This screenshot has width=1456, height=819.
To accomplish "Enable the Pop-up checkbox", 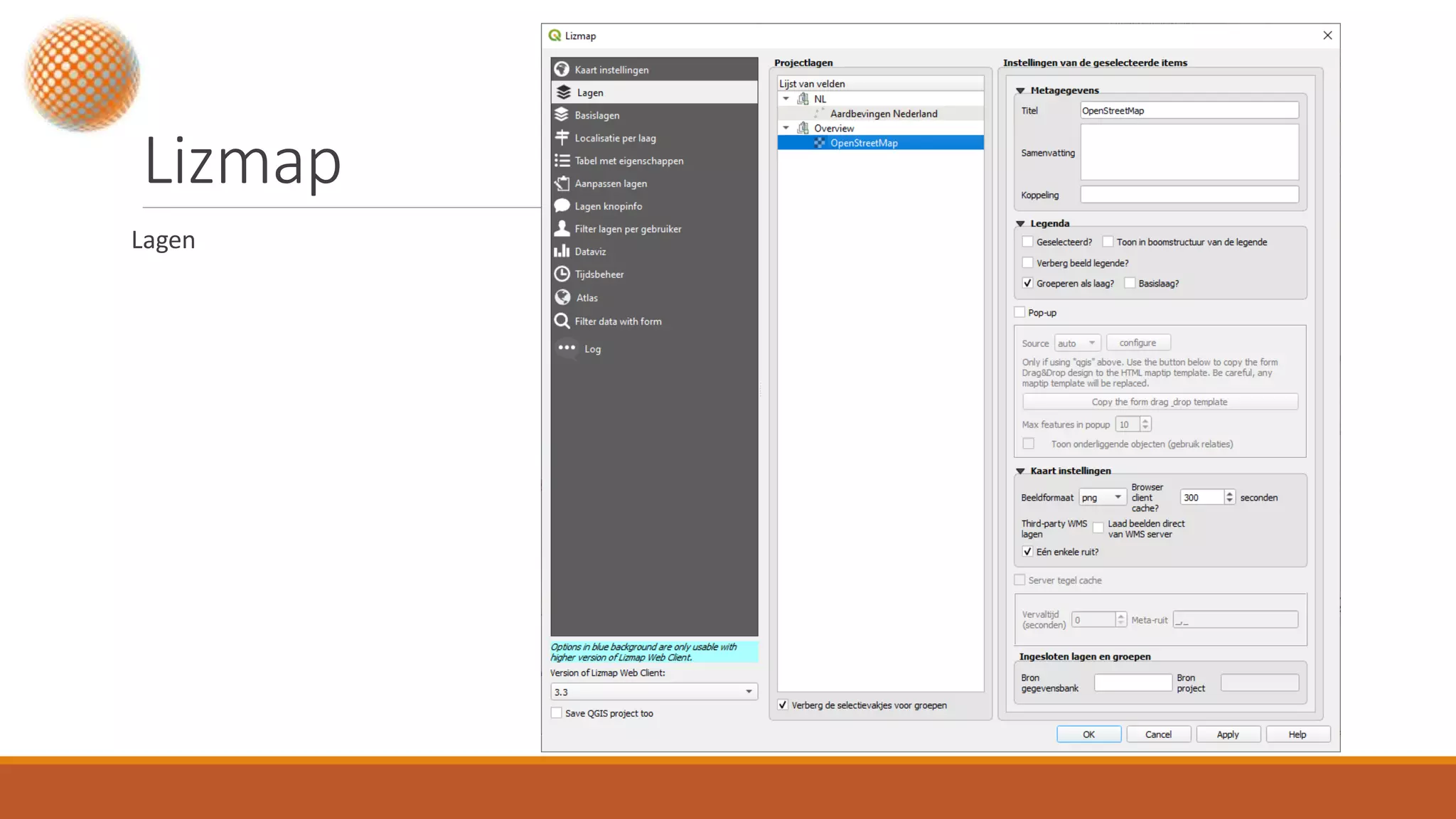I will (1019, 312).
